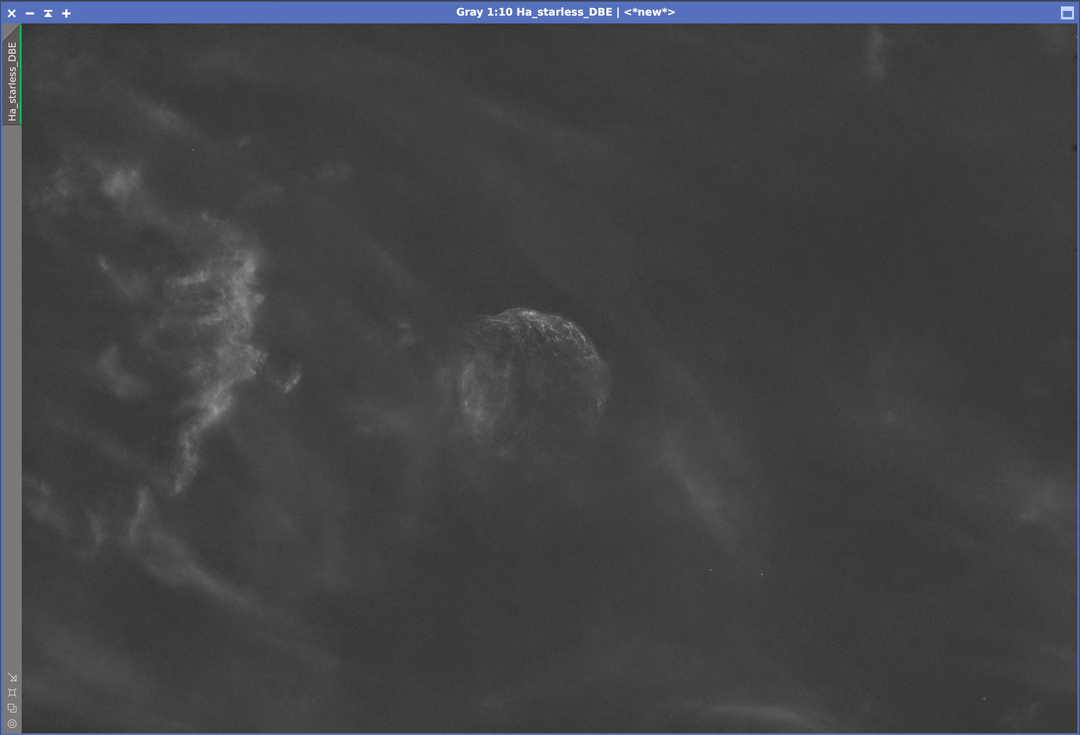Viewport: 1080px width, 735px height.
Task: Select the Ha_starless_DBE vertical view tab
Action: click(12, 81)
